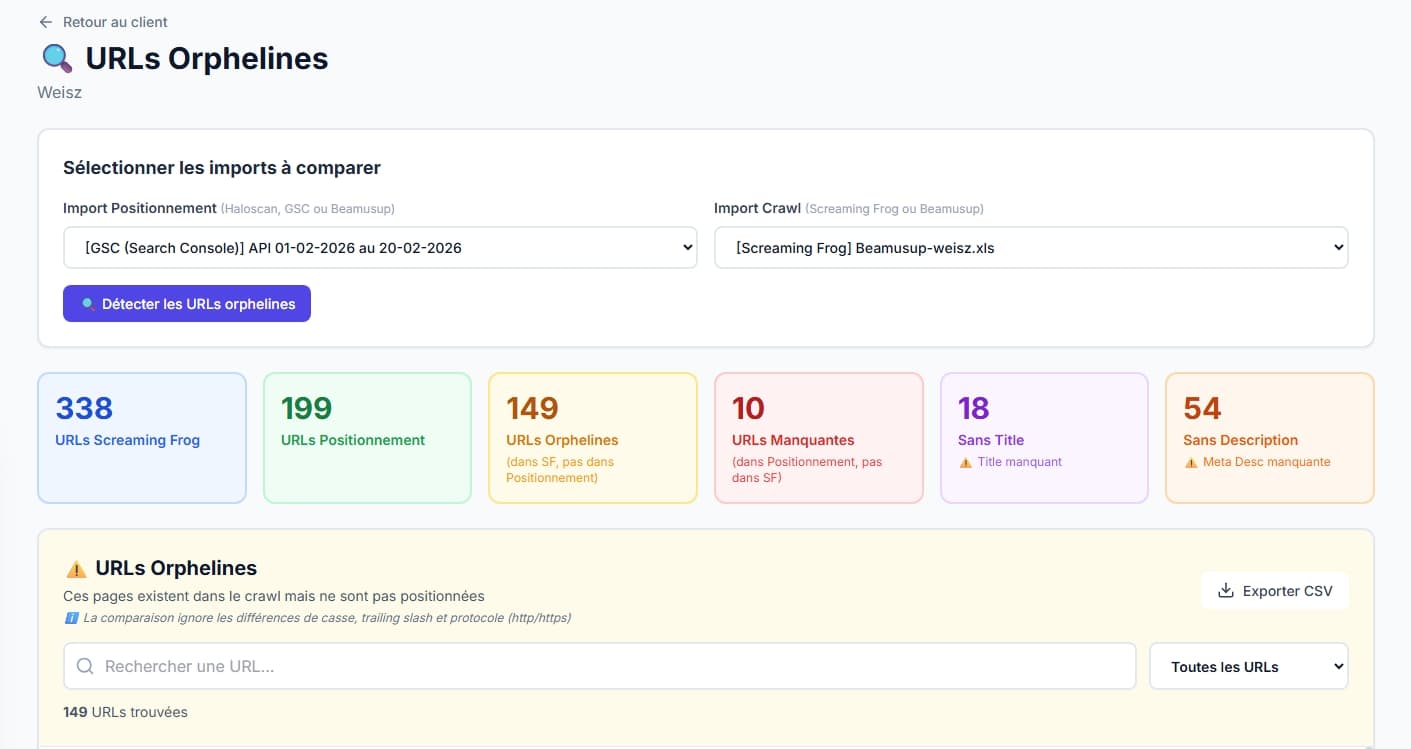Viewport: 1411px width, 749px height.
Task: Open the Import Positionnement dropdown
Action: (x=380, y=248)
